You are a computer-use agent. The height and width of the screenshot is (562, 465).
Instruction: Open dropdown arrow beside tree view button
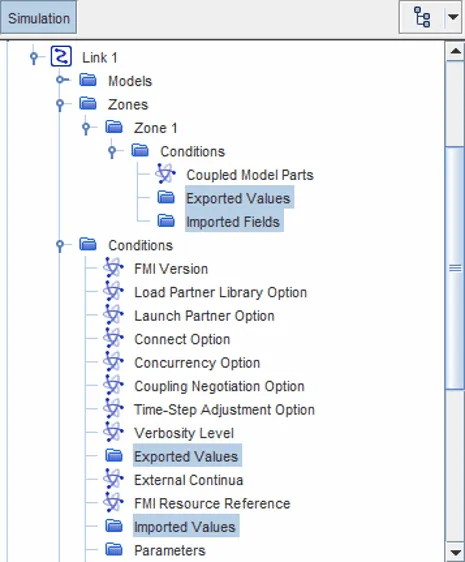(x=453, y=17)
